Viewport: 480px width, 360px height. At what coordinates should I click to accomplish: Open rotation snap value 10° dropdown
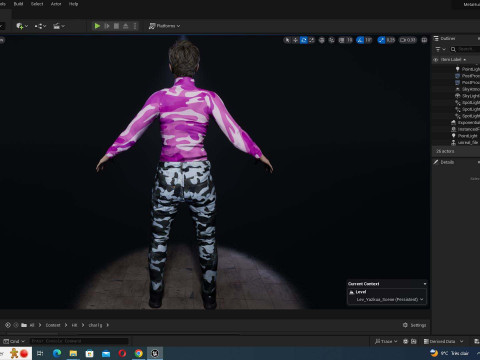(x=368, y=40)
